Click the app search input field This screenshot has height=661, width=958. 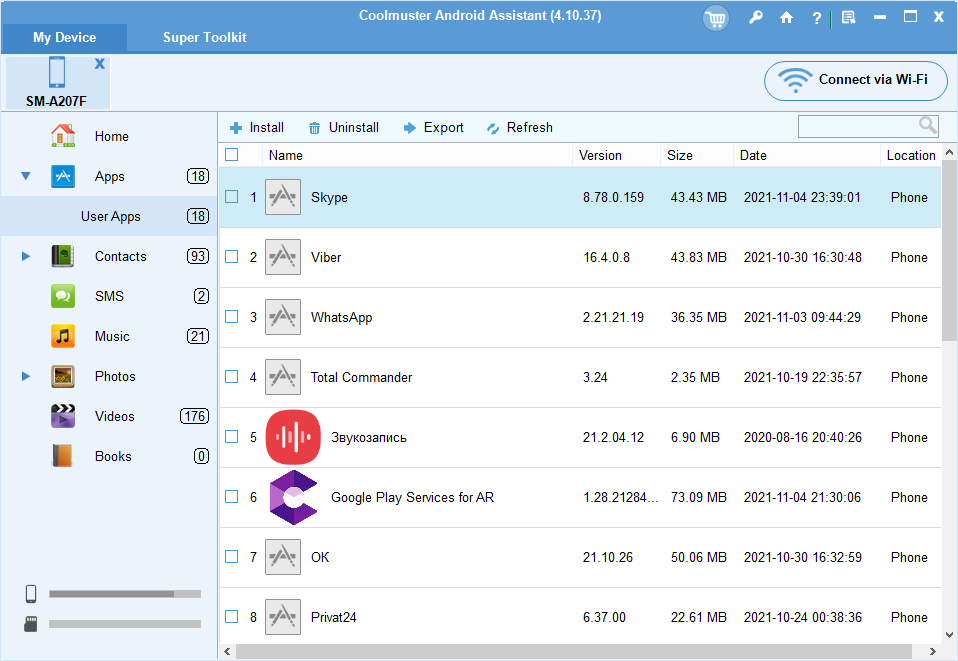[x=858, y=126]
